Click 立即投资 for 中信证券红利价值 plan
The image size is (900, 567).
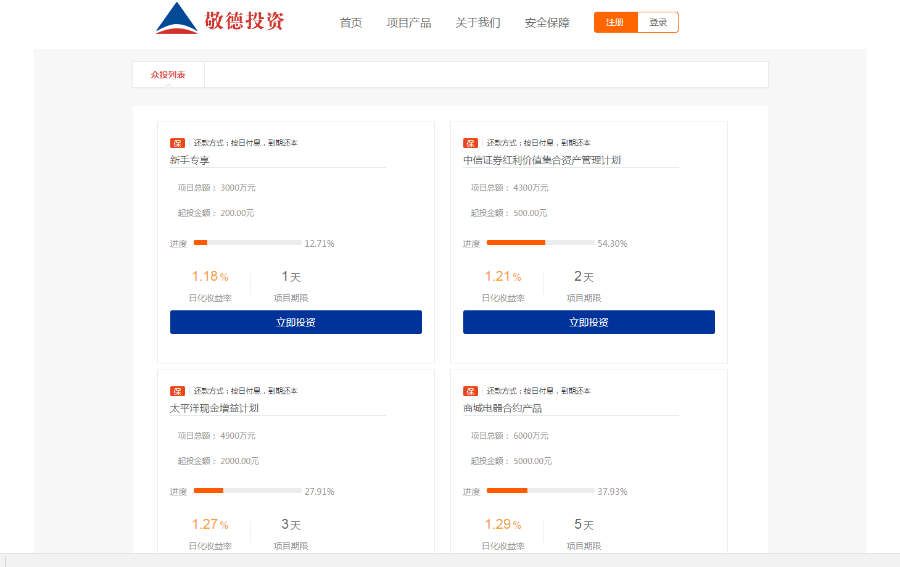pyautogui.click(x=589, y=322)
